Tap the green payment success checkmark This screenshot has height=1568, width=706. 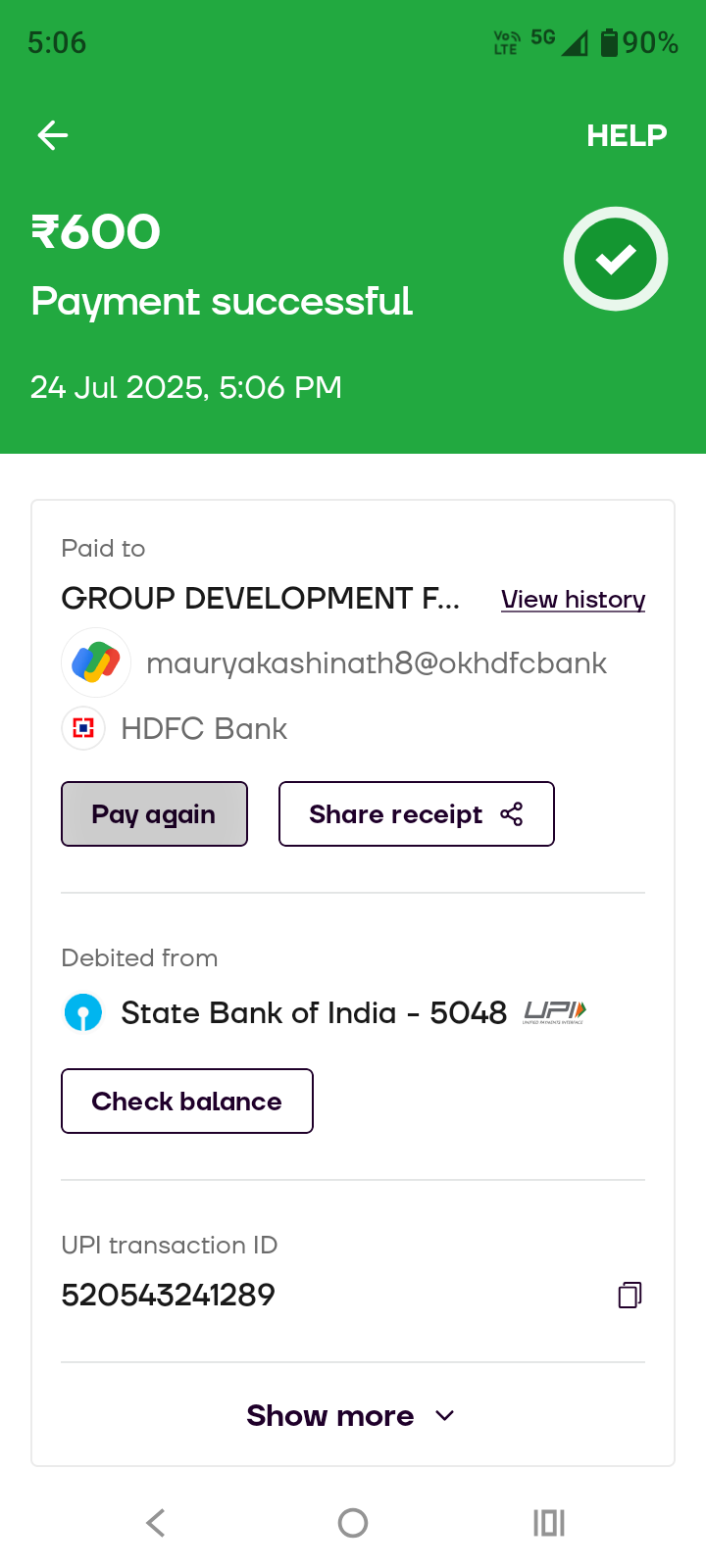click(x=616, y=259)
